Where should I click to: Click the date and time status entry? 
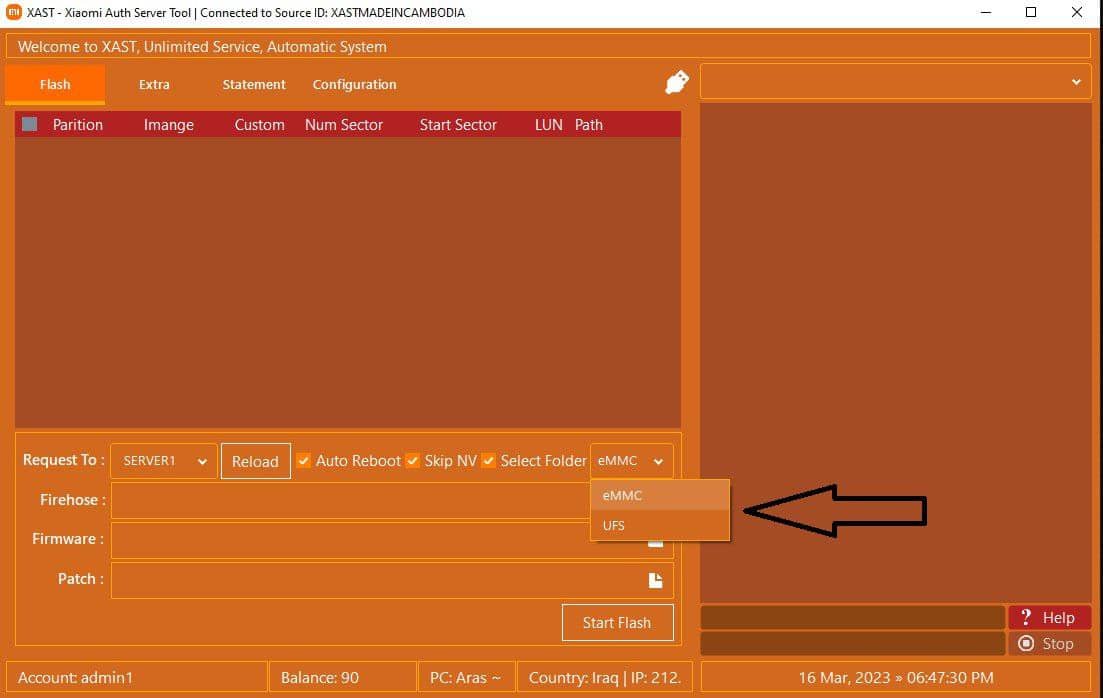895,678
